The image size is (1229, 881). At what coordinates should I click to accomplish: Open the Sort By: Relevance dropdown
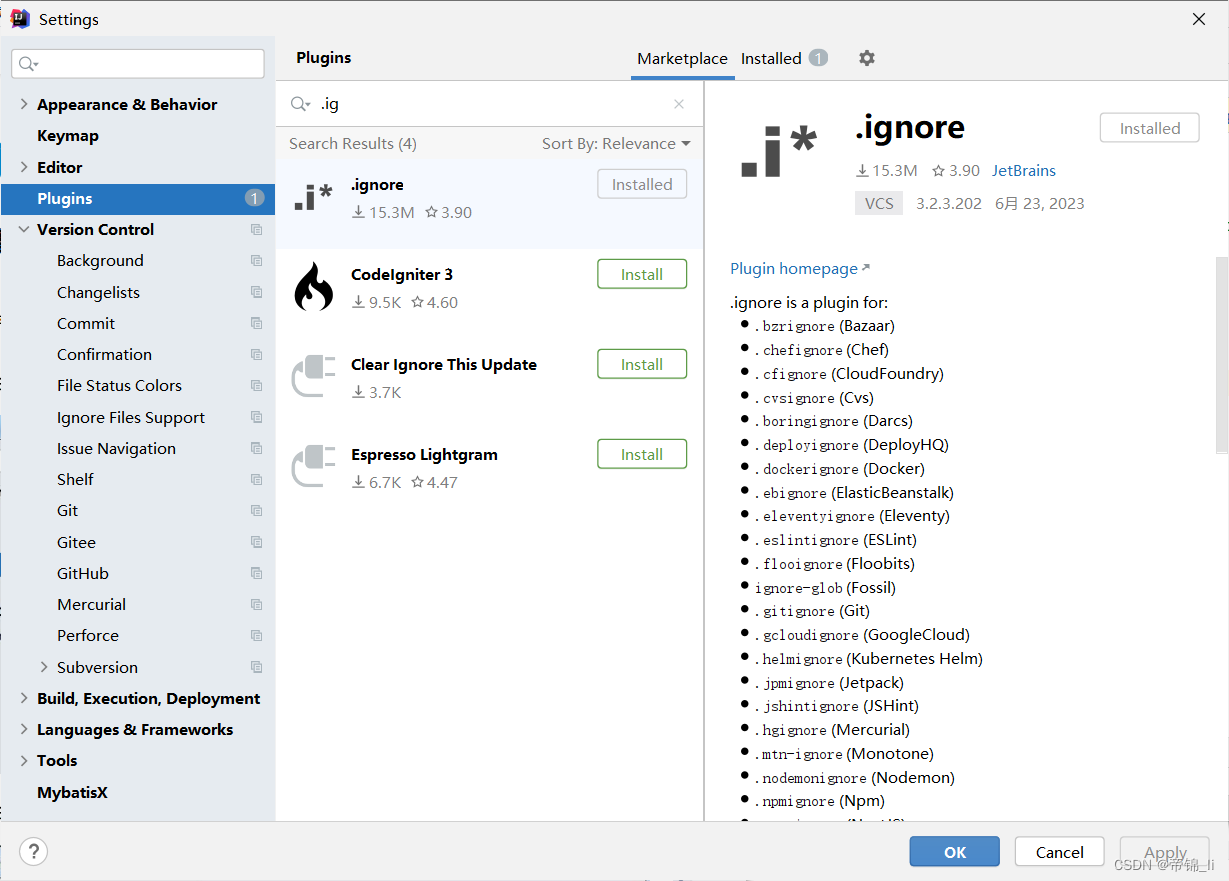616,144
